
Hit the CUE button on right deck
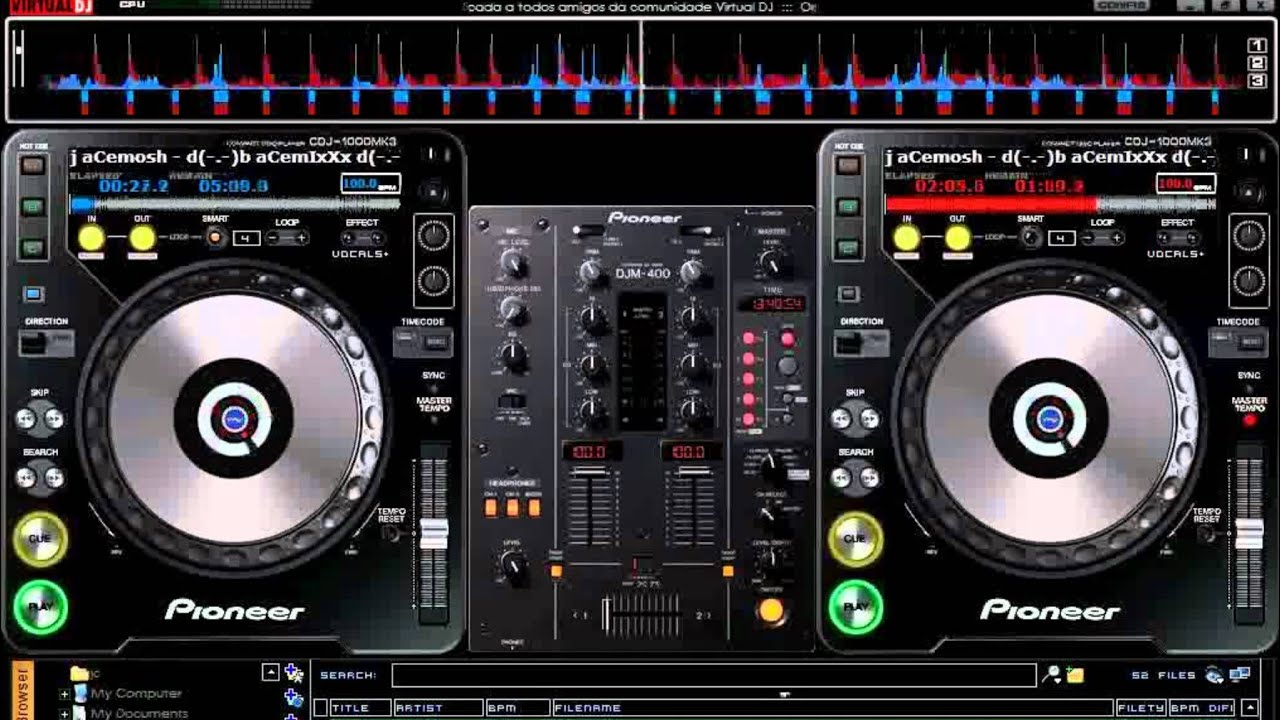point(855,539)
